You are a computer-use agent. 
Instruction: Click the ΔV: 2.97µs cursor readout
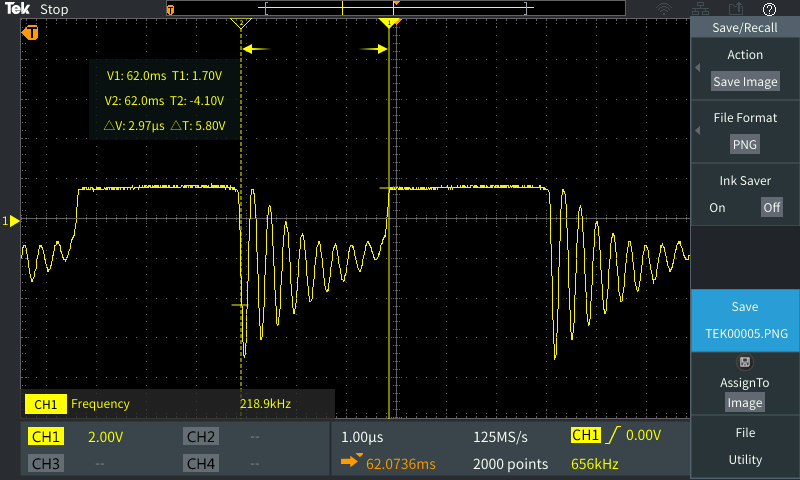click(134, 125)
